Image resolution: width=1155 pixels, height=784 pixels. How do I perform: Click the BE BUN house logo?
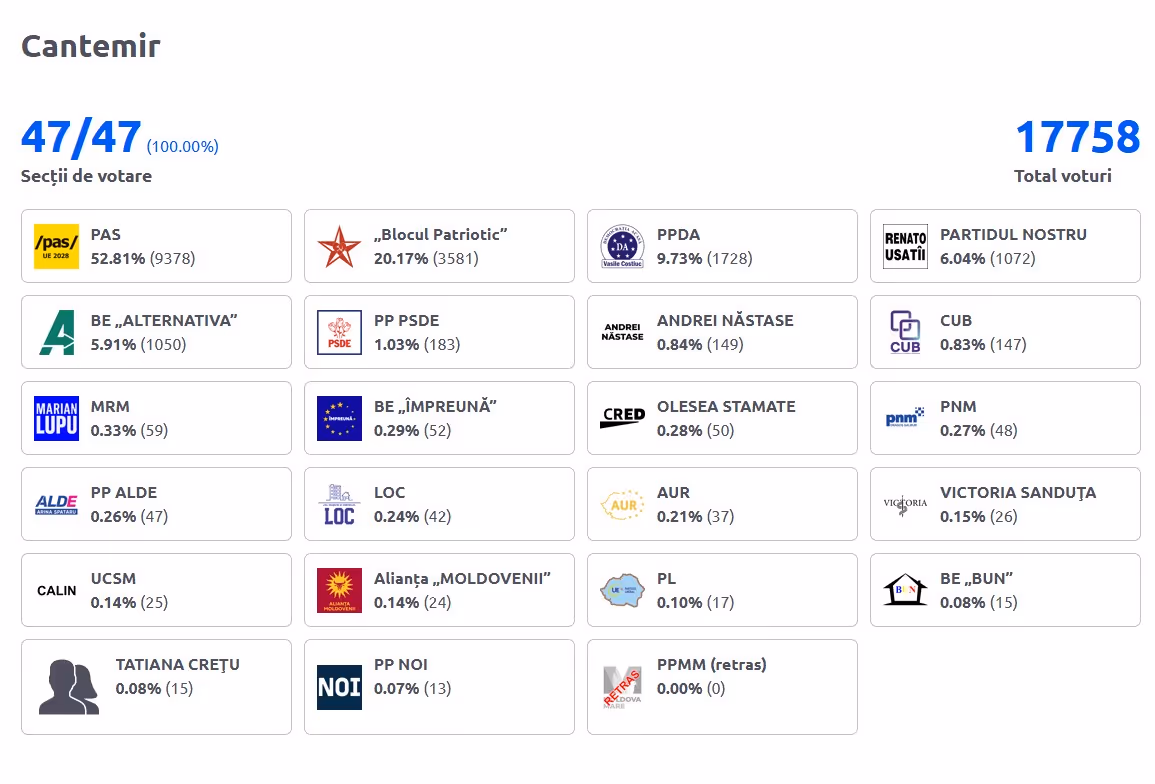tap(905, 590)
